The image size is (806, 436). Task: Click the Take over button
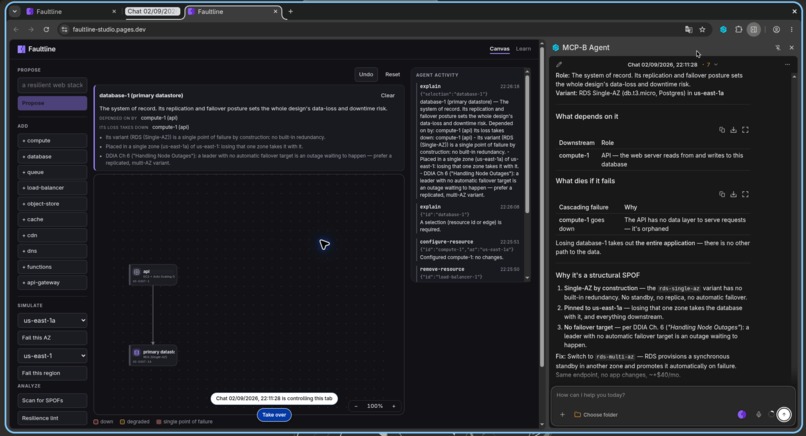pos(274,415)
